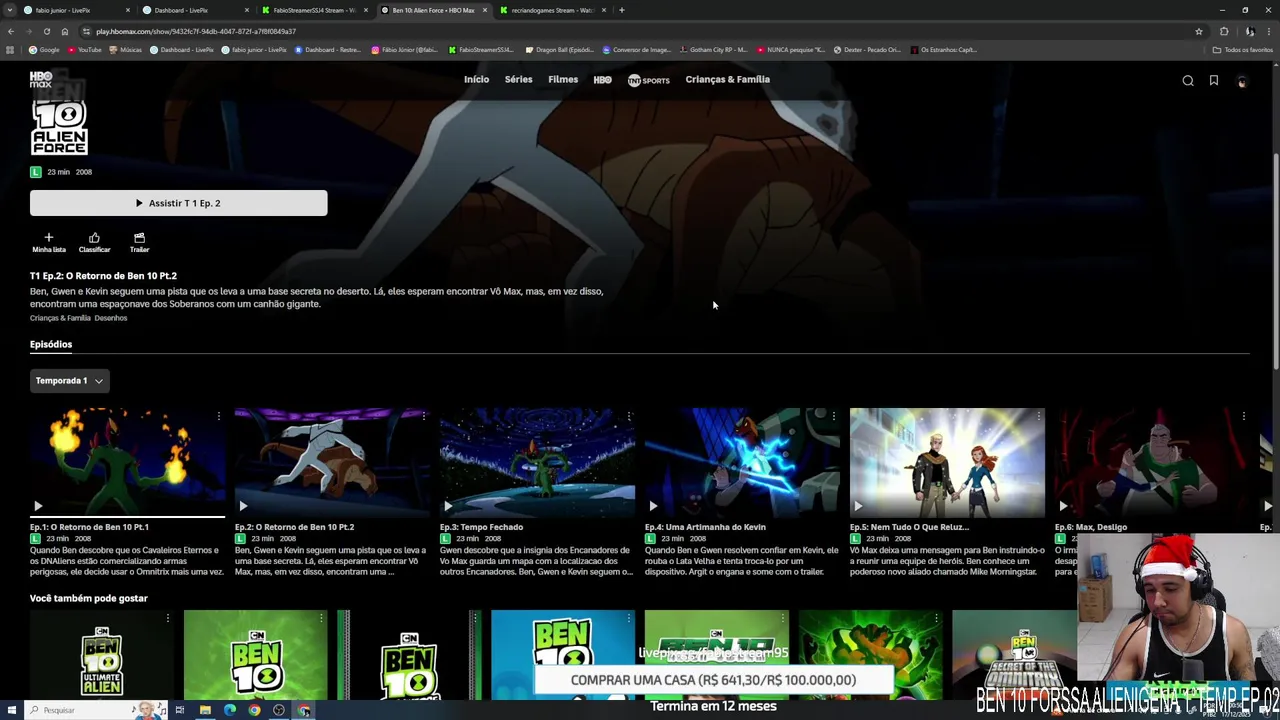Play Ep.6 Max, Desligo via play icon
Image resolution: width=1280 pixels, height=720 pixels.
(x=1063, y=506)
